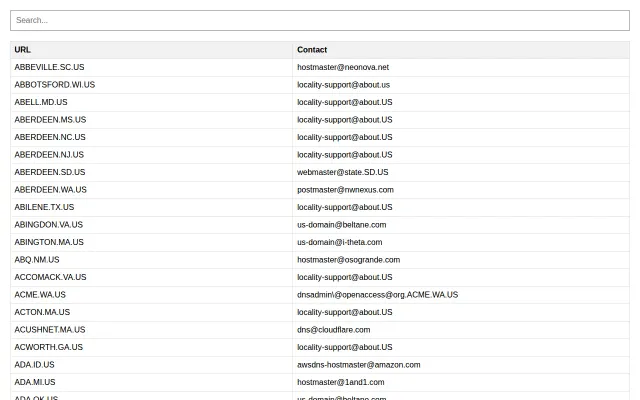Click the Contact column header
Viewport: 640px width, 400px height.
461,50
